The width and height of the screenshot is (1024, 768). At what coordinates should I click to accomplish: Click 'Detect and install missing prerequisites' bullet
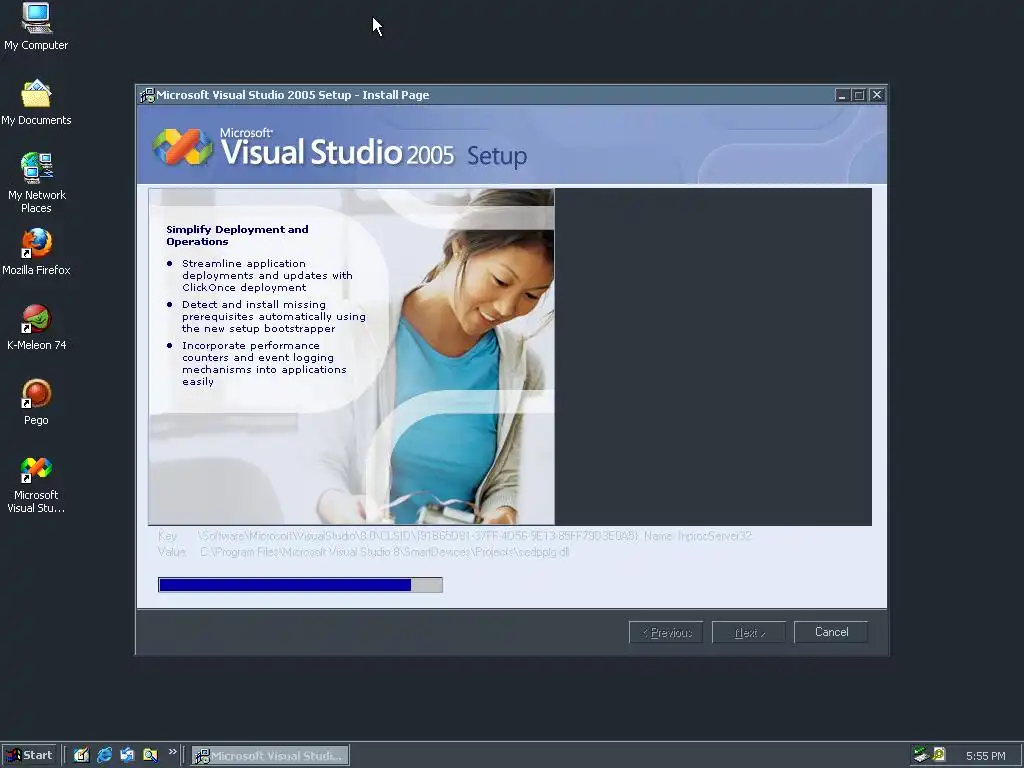pos(274,317)
